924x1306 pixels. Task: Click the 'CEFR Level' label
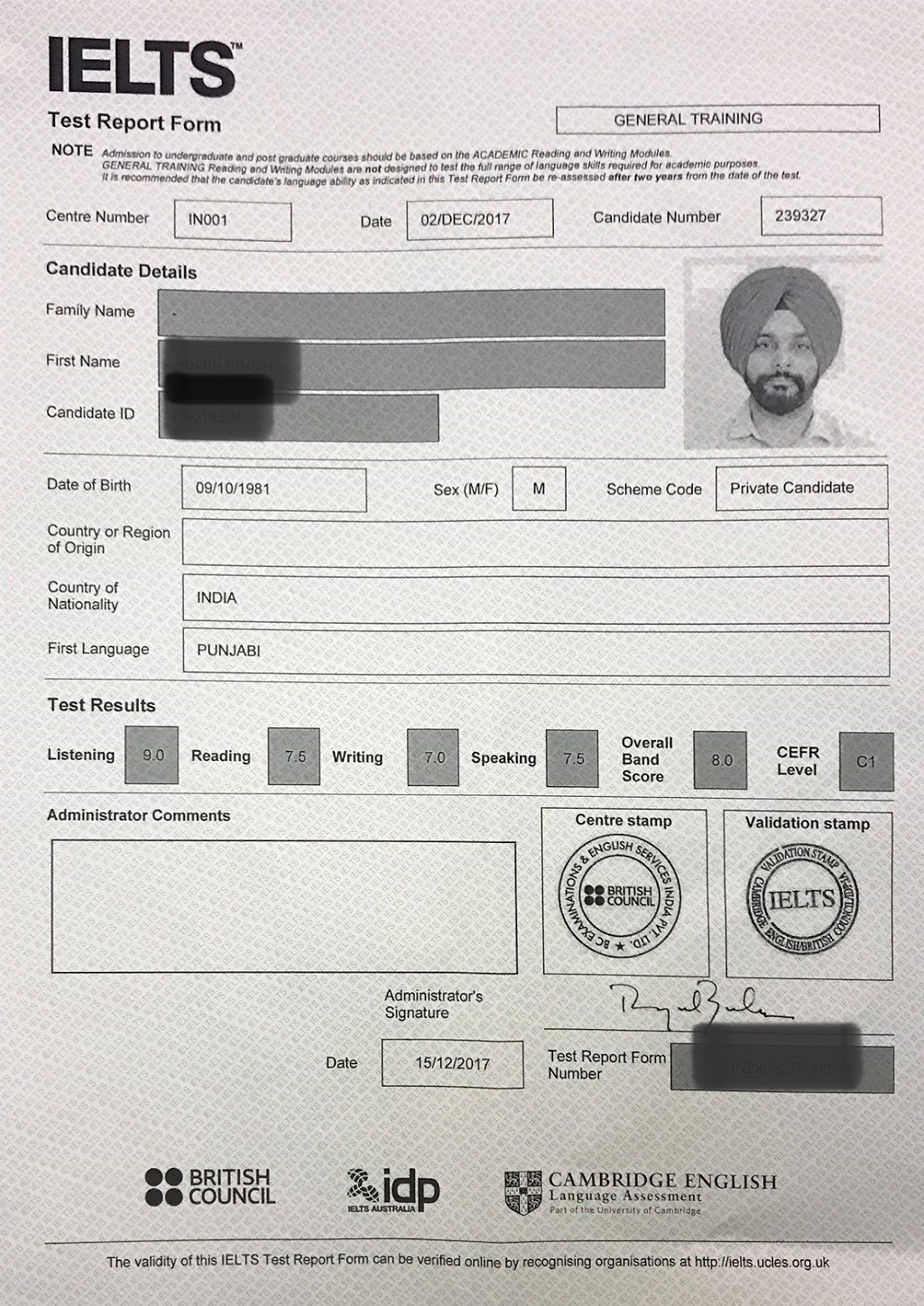click(x=798, y=761)
